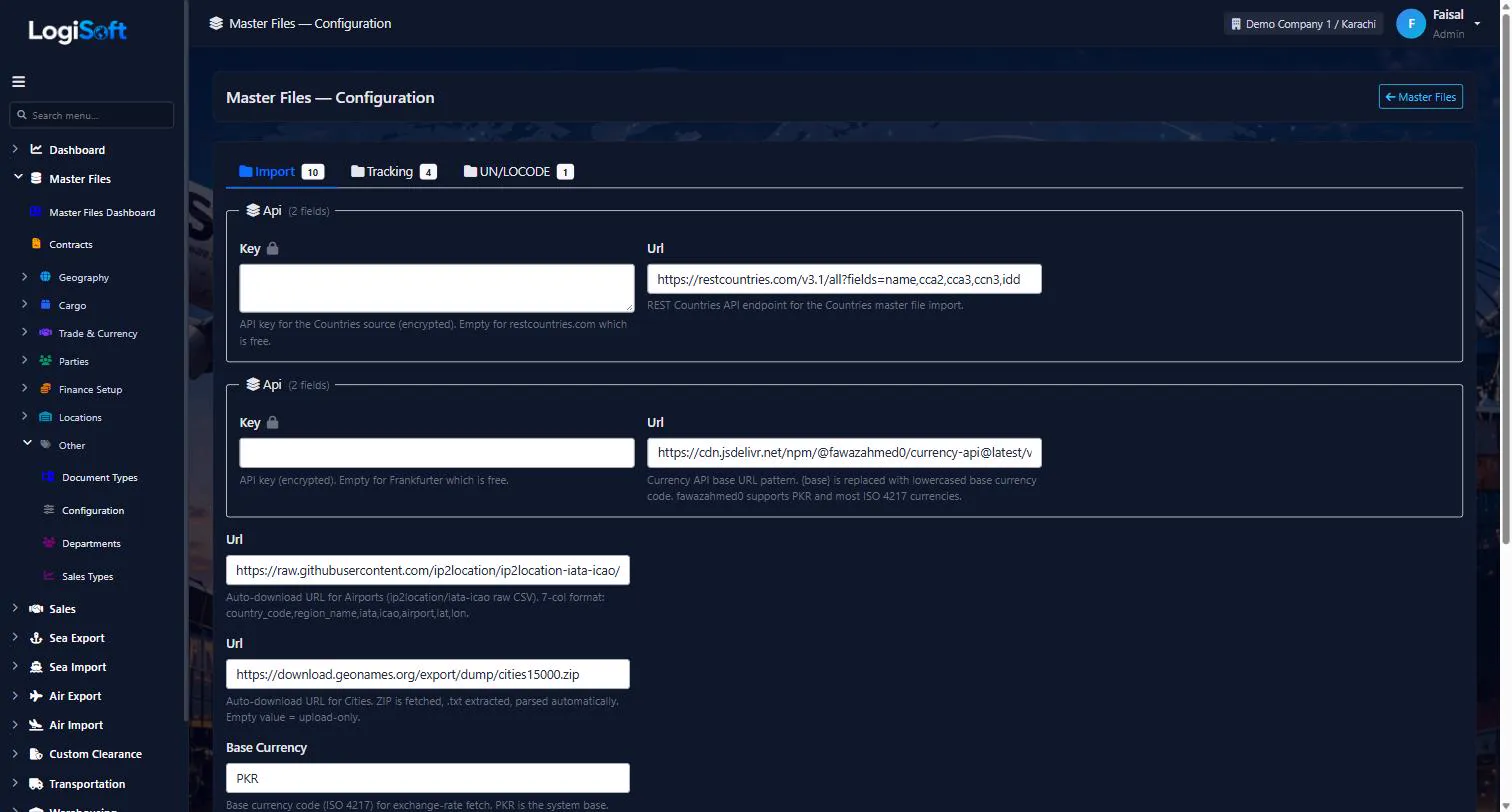Screen dimensions: 1512x812
Task: Click the Parties people icon
Action: [45, 360]
